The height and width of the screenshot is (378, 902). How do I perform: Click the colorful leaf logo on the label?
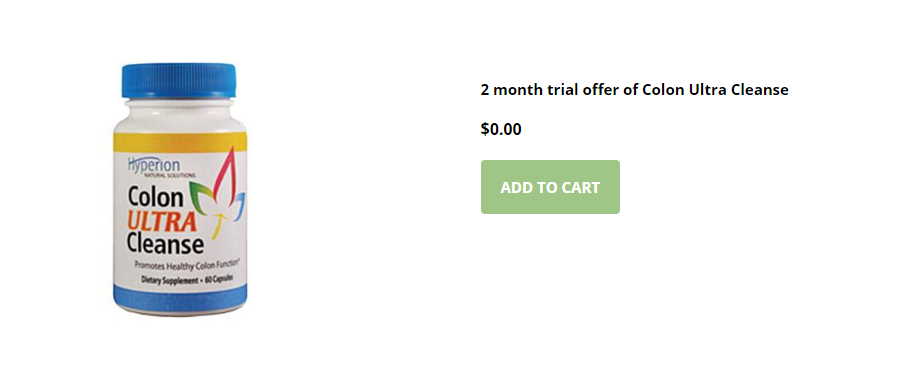219,194
